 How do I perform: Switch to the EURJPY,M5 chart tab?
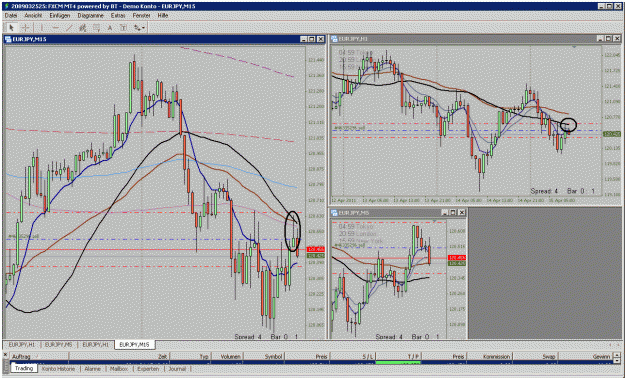click(58, 345)
